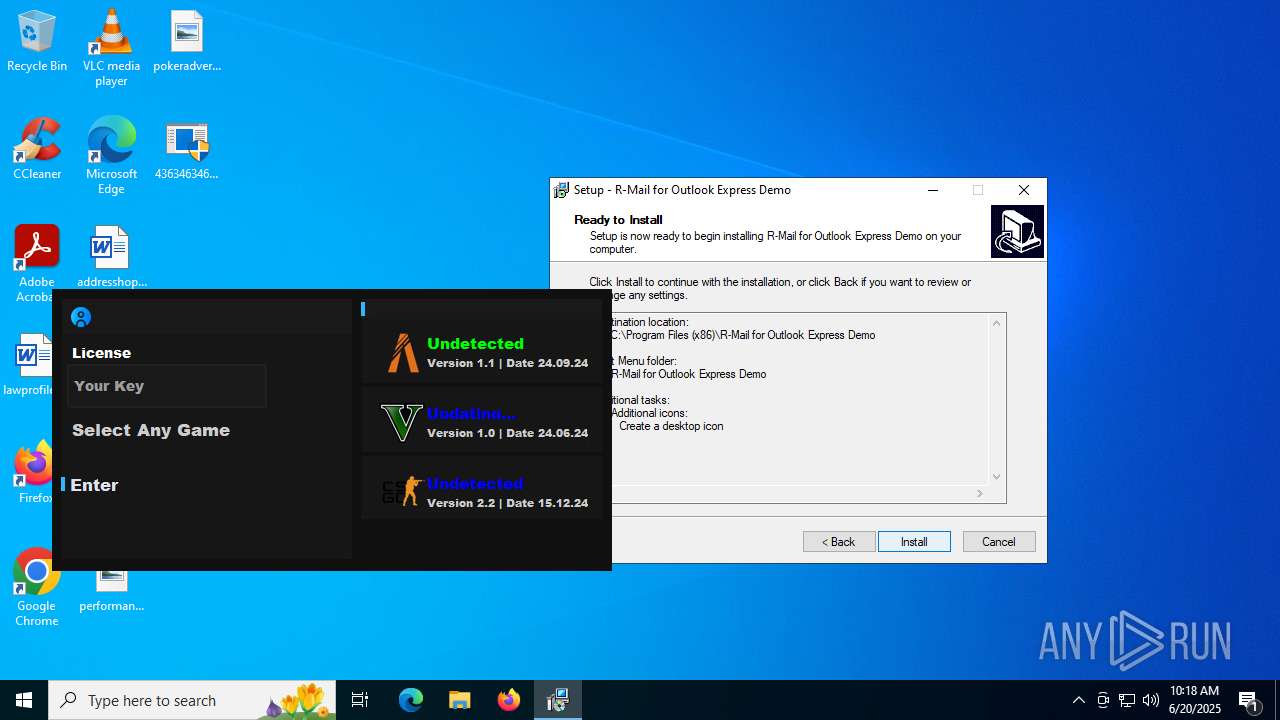Click Enter in the cheat loader
Screen dimensions: 1280x720
pyautogui.click(x=94, y=485)
